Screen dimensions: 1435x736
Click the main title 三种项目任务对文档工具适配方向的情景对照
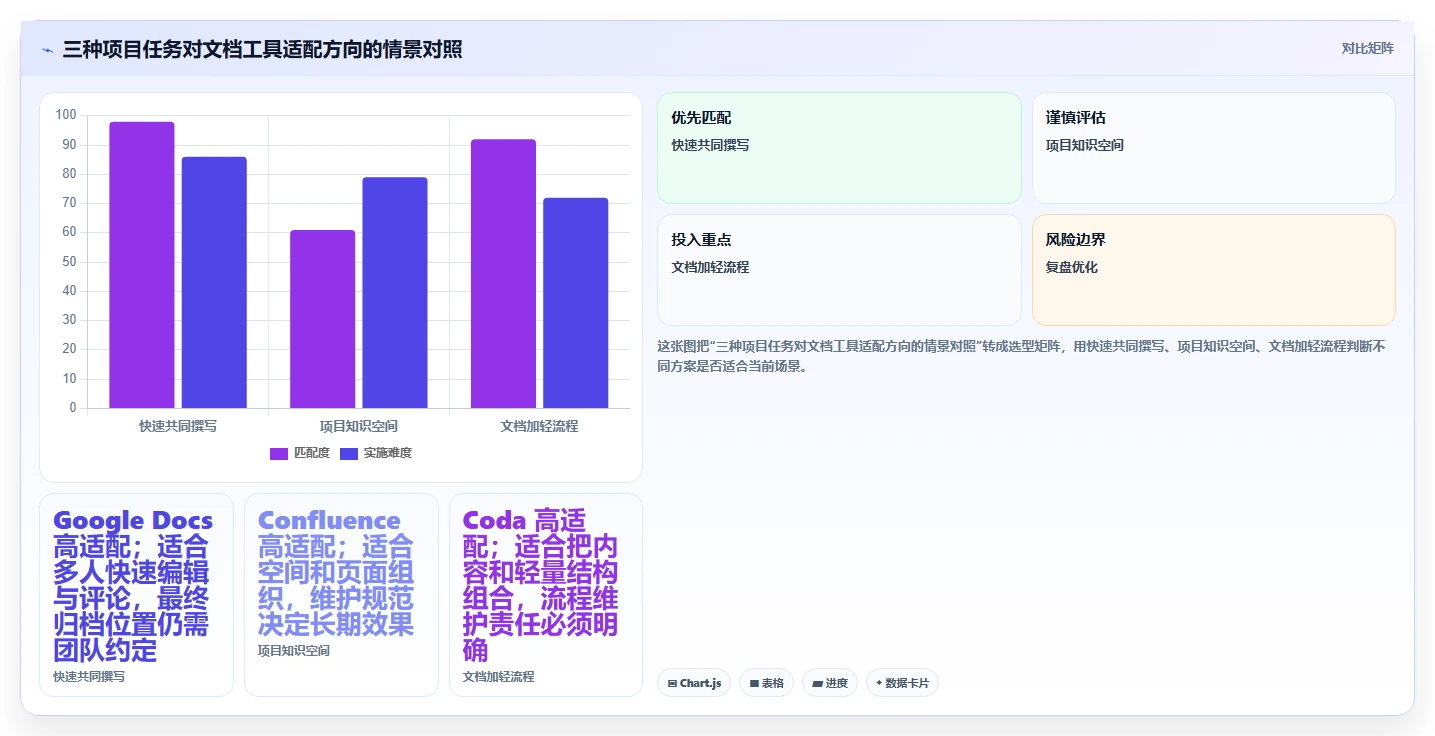click(x=262, y=49)
